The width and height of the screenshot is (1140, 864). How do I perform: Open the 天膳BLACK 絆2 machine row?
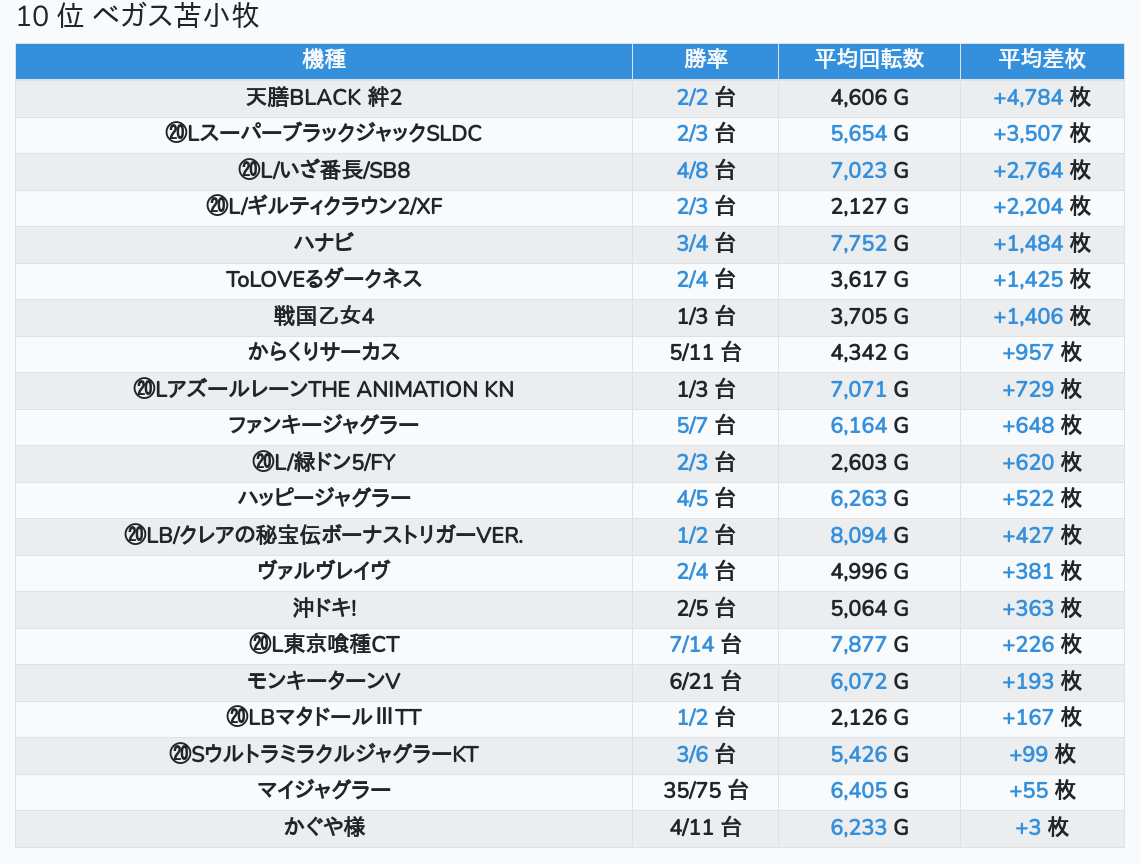point(323,97)
